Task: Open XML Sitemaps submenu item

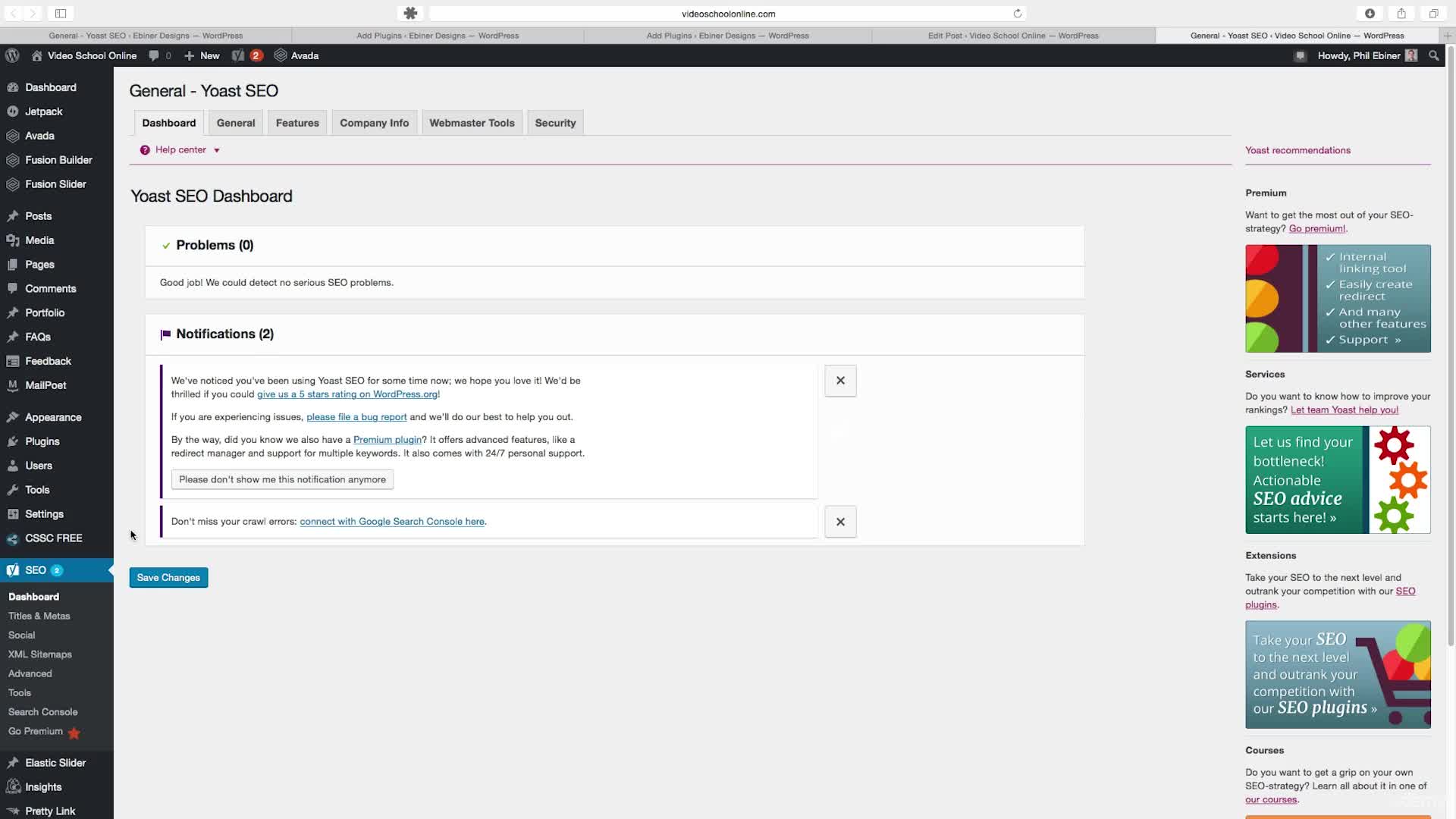Action: click(40, 654)
